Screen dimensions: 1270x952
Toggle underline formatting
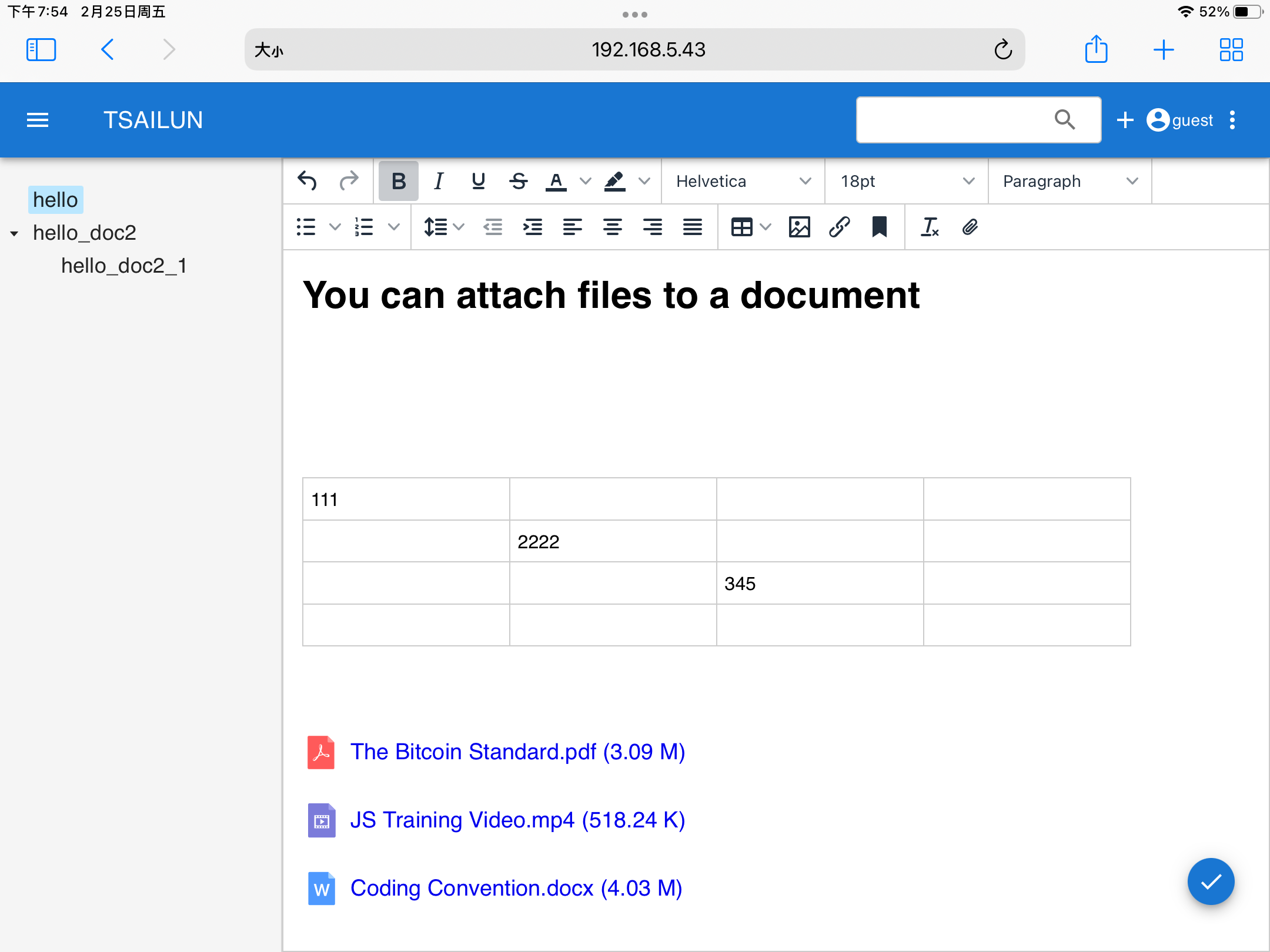[x=479, y=181]
